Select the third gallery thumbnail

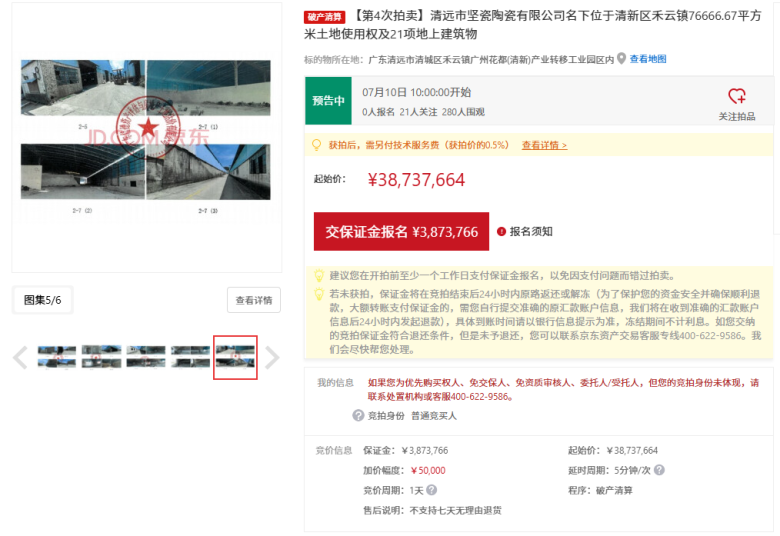pos(146,357)
